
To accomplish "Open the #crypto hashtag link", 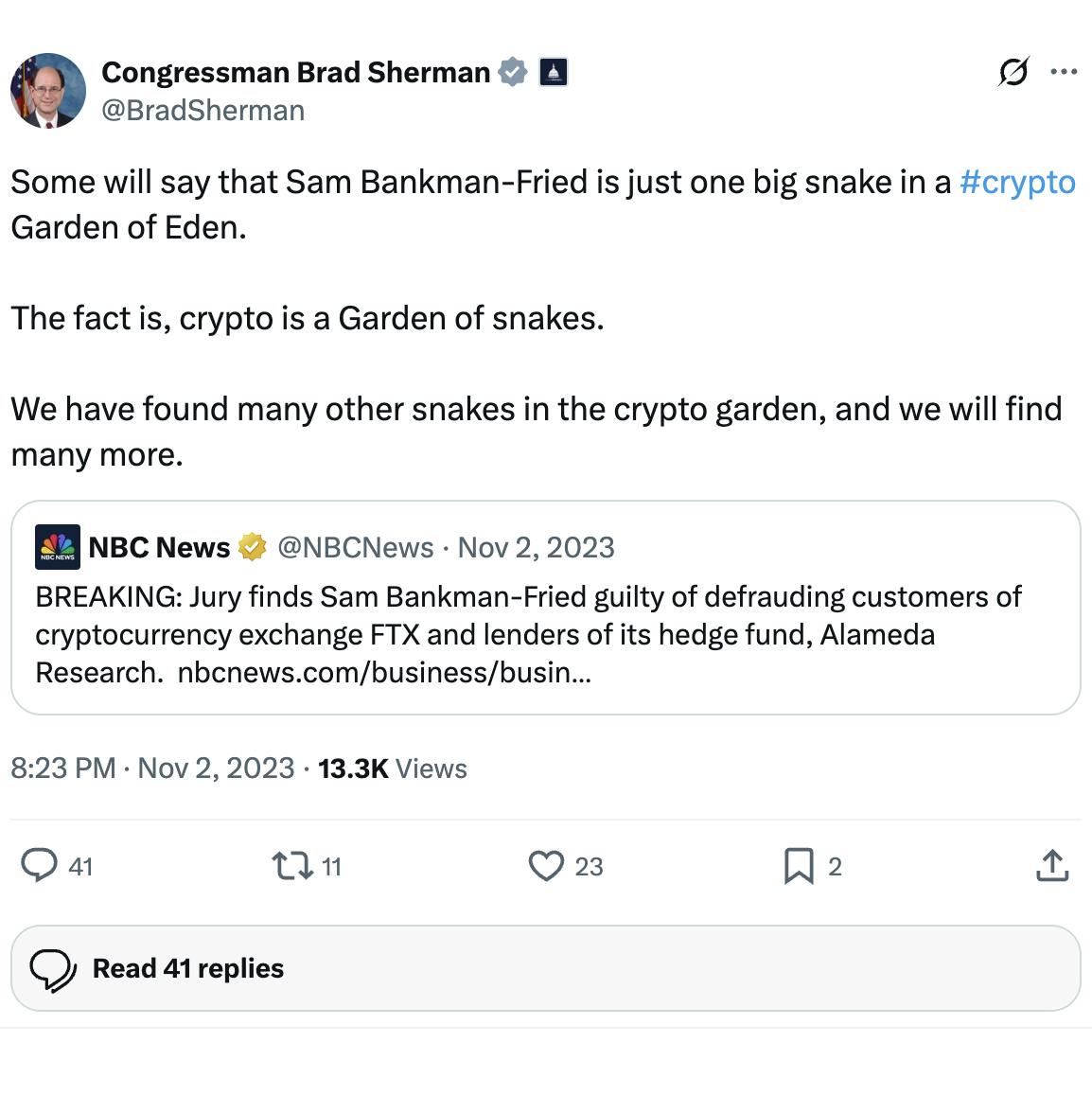I will pos(1017,182).
